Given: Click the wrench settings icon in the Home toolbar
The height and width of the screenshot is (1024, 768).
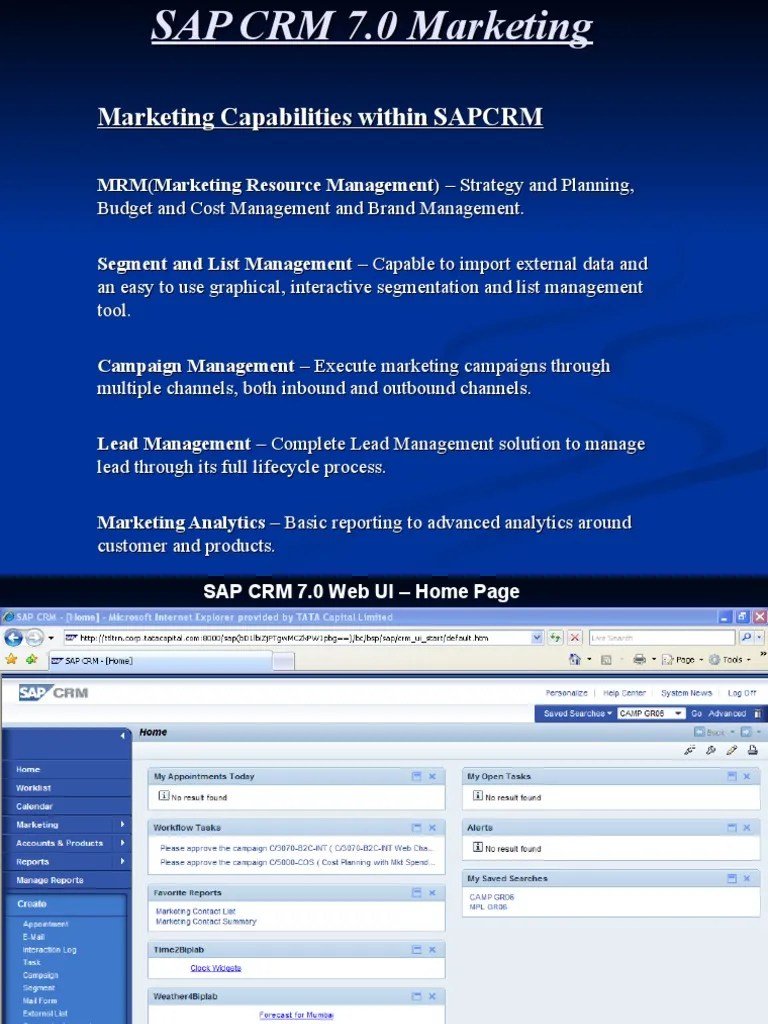Looking at the screenshot, I should [711, 750].
